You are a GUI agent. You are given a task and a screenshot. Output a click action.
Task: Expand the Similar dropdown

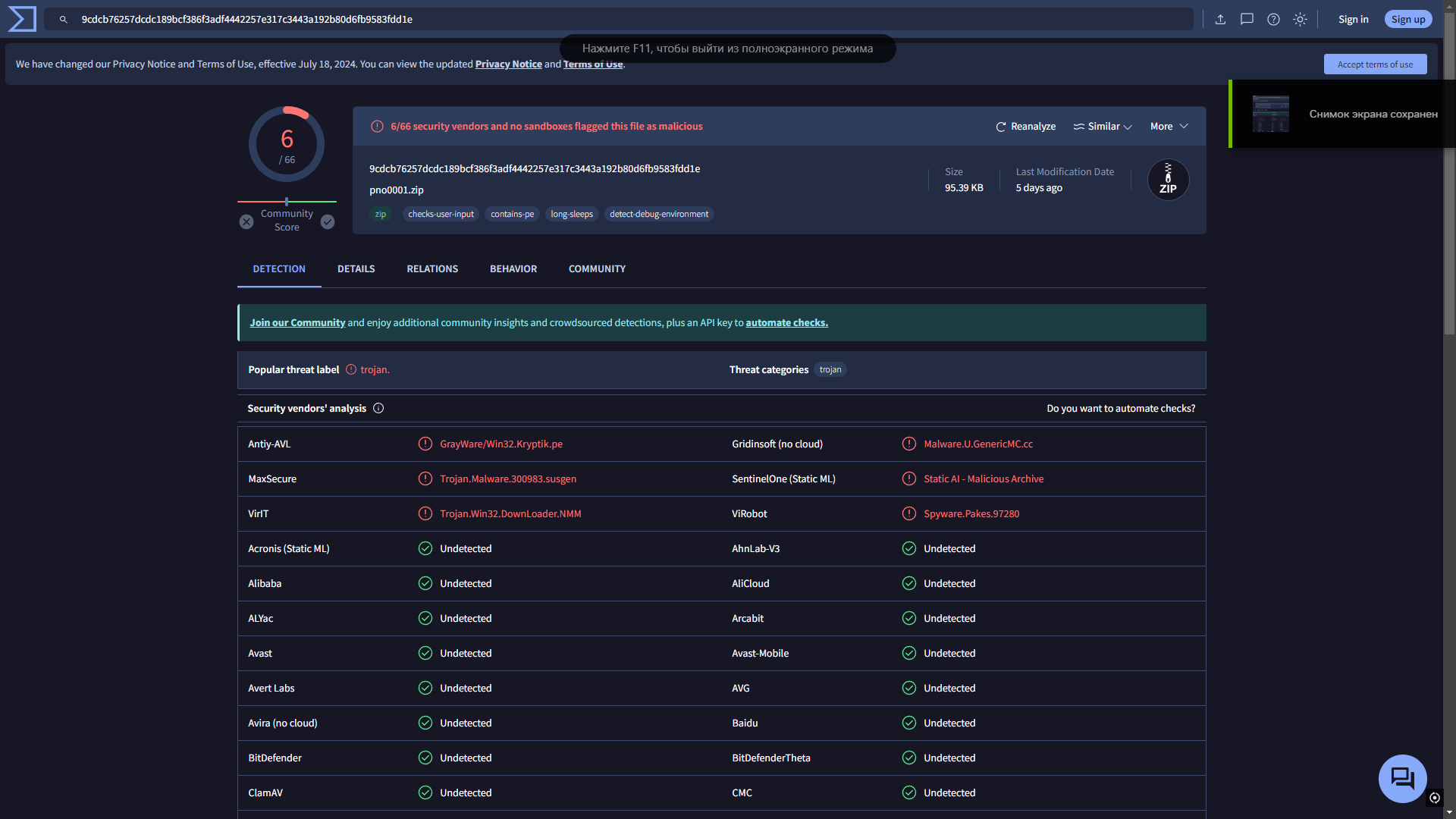(1103, 127)
